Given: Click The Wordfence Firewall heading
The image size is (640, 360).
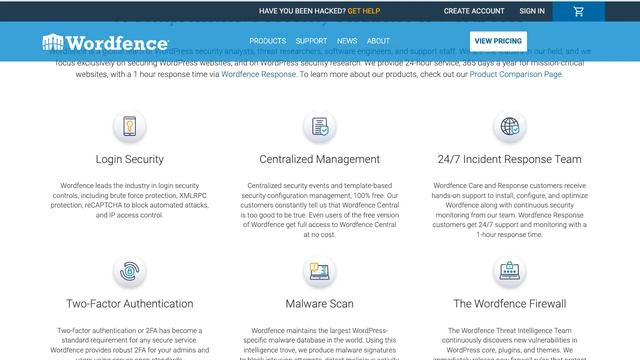Looking at the screenshot, I should [x=509, y=304].
